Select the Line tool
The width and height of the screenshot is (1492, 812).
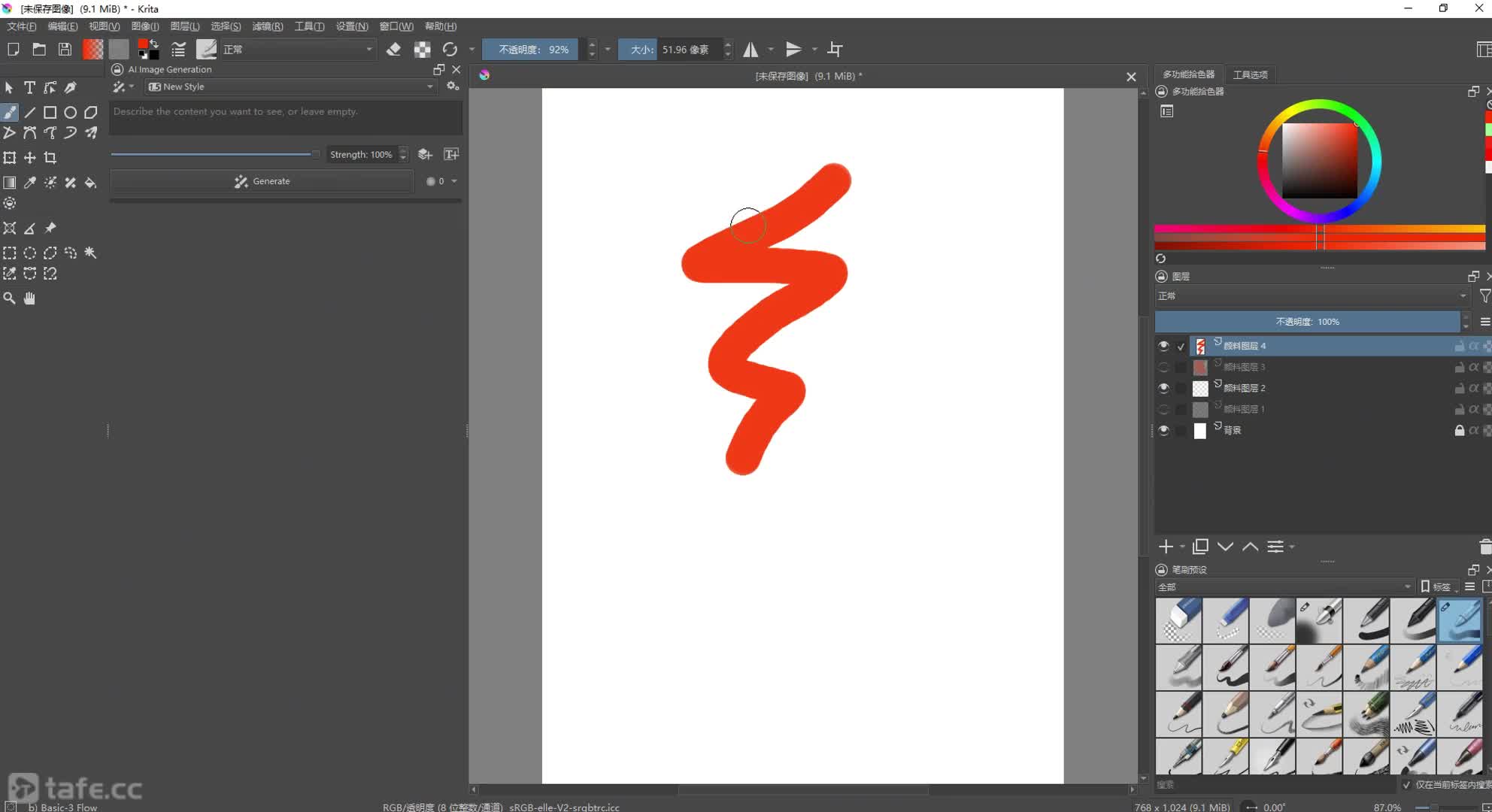coord(29,113)
